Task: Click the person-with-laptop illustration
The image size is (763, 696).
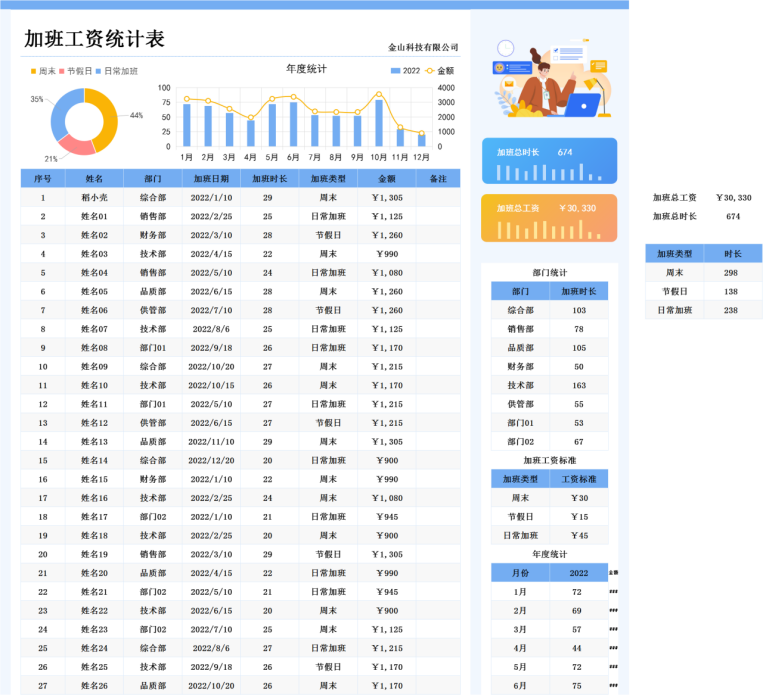Action: click(549, 82)
